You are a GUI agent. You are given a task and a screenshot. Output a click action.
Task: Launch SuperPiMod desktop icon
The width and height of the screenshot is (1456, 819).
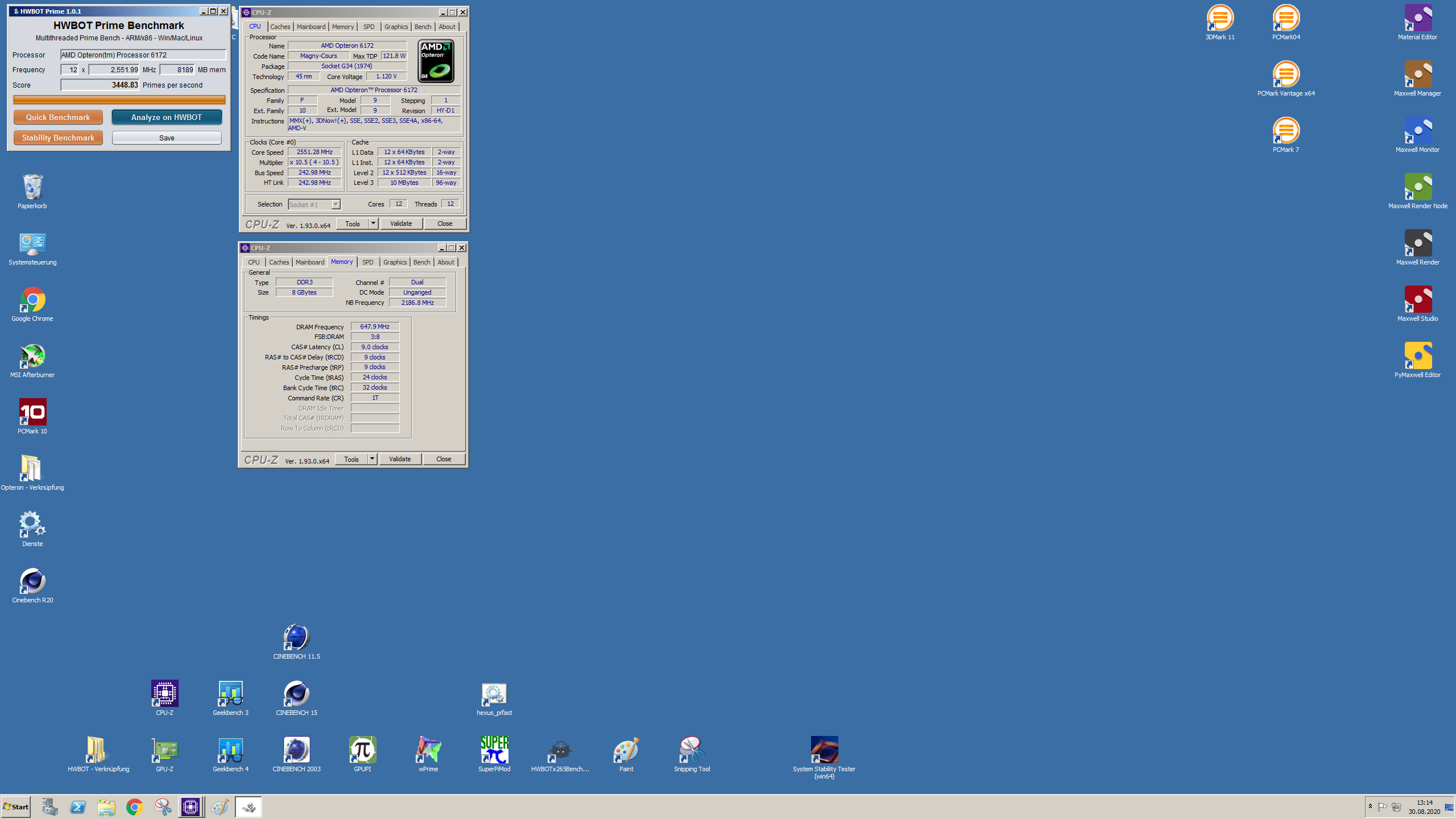[x=494, y=754]
